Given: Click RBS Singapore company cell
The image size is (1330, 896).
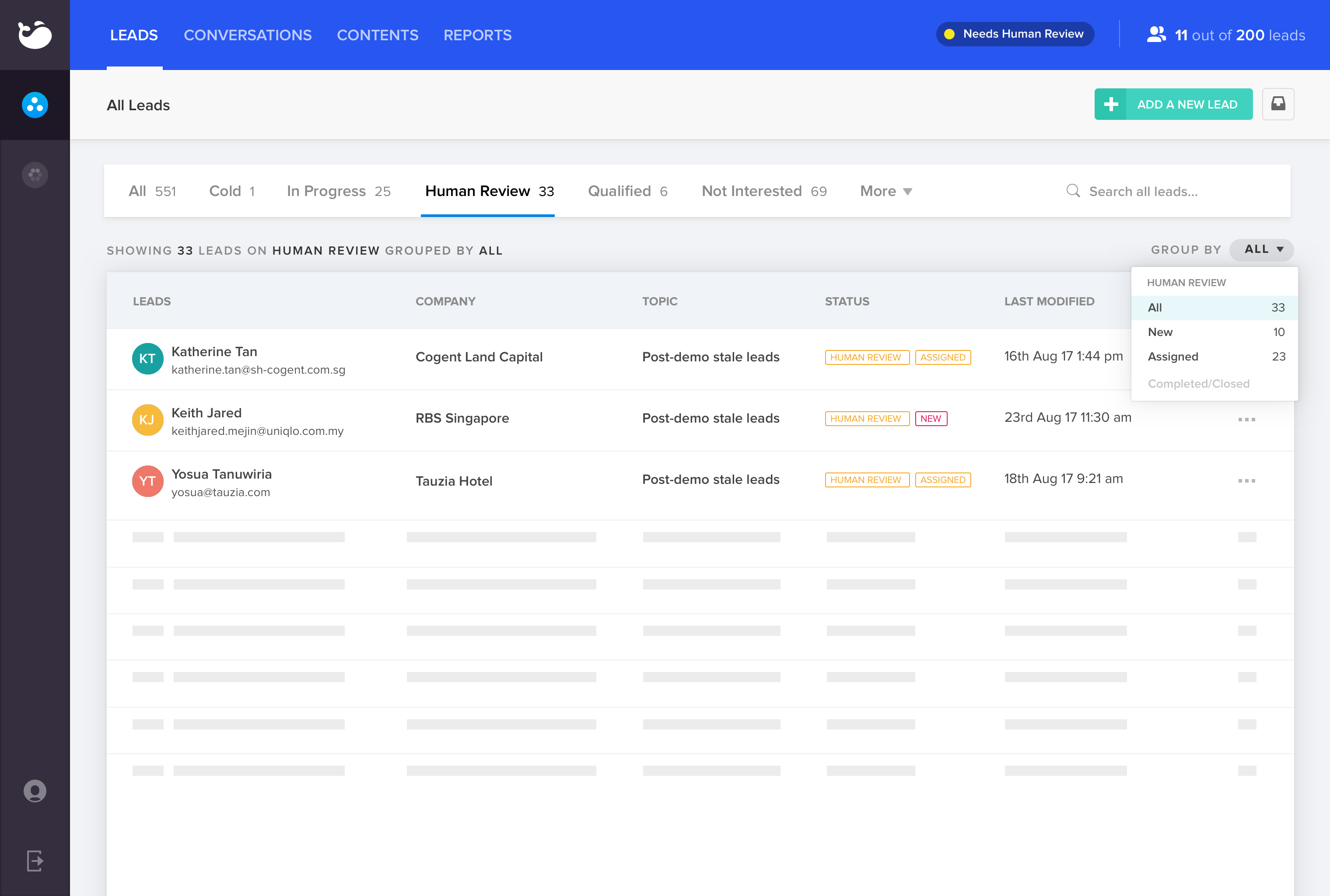Looking at the screenshot, I should 462,418.
